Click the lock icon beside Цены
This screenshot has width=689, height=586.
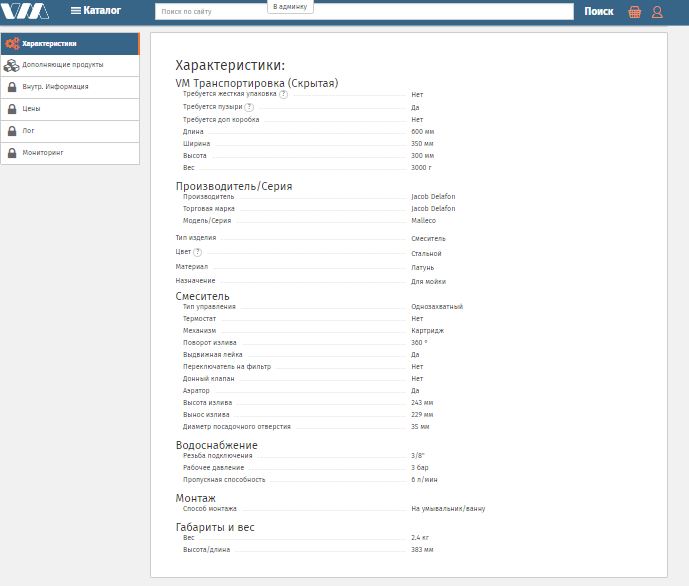pos(12,109)
